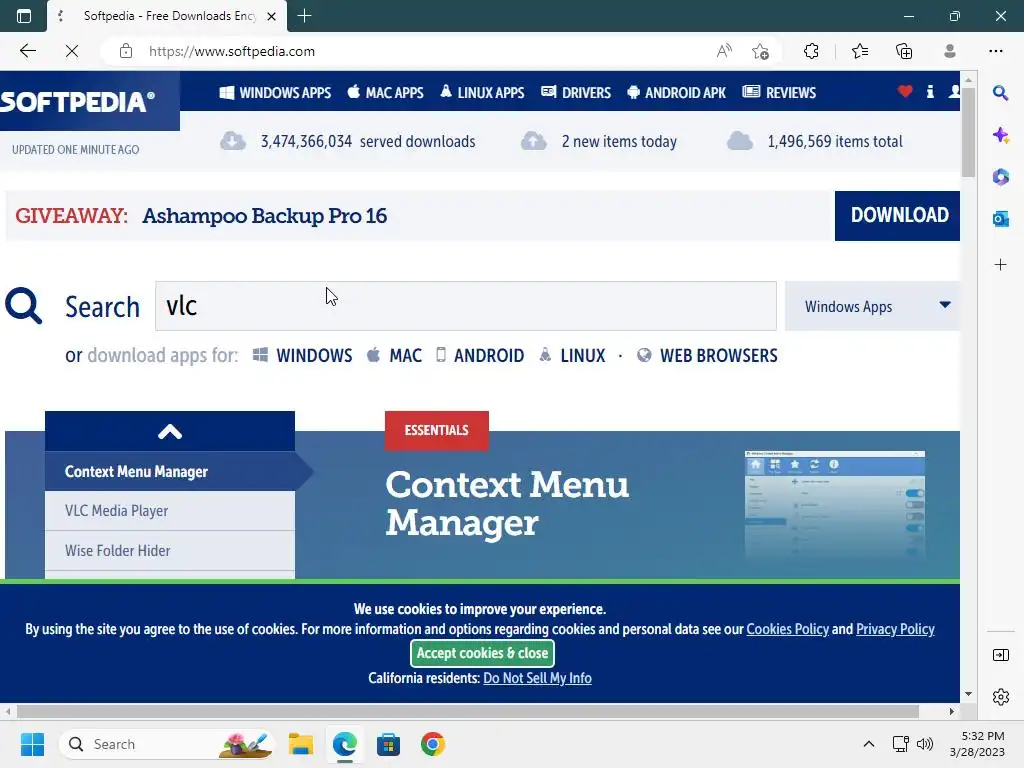Open Microsoft Store from taskbar
This screenshot has width=1024, height=768.
coord(388,744)
